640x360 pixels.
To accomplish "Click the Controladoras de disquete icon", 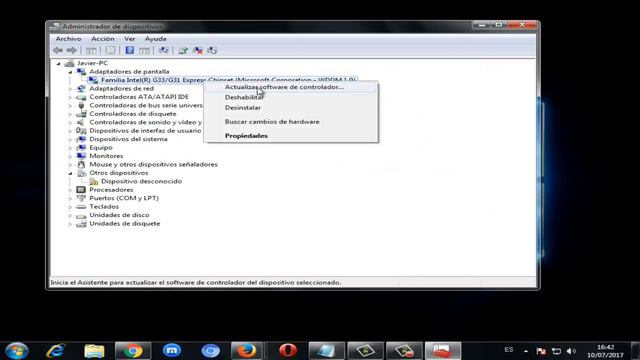I will click(x=81, y=114).
